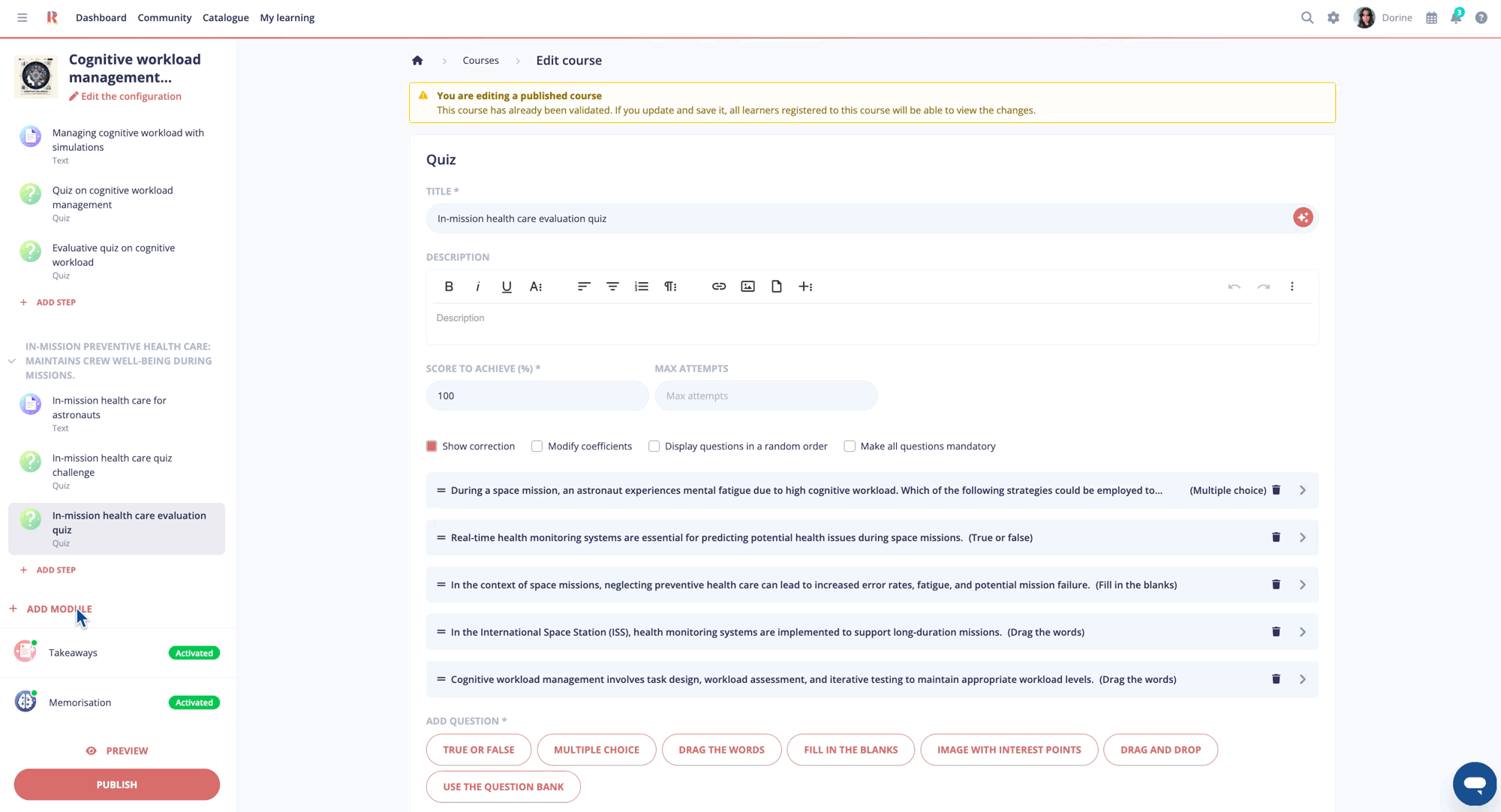This screenshot has width=1501, height=812.
Task: Insert an image into the description
Action: click(x=747, y=286)
